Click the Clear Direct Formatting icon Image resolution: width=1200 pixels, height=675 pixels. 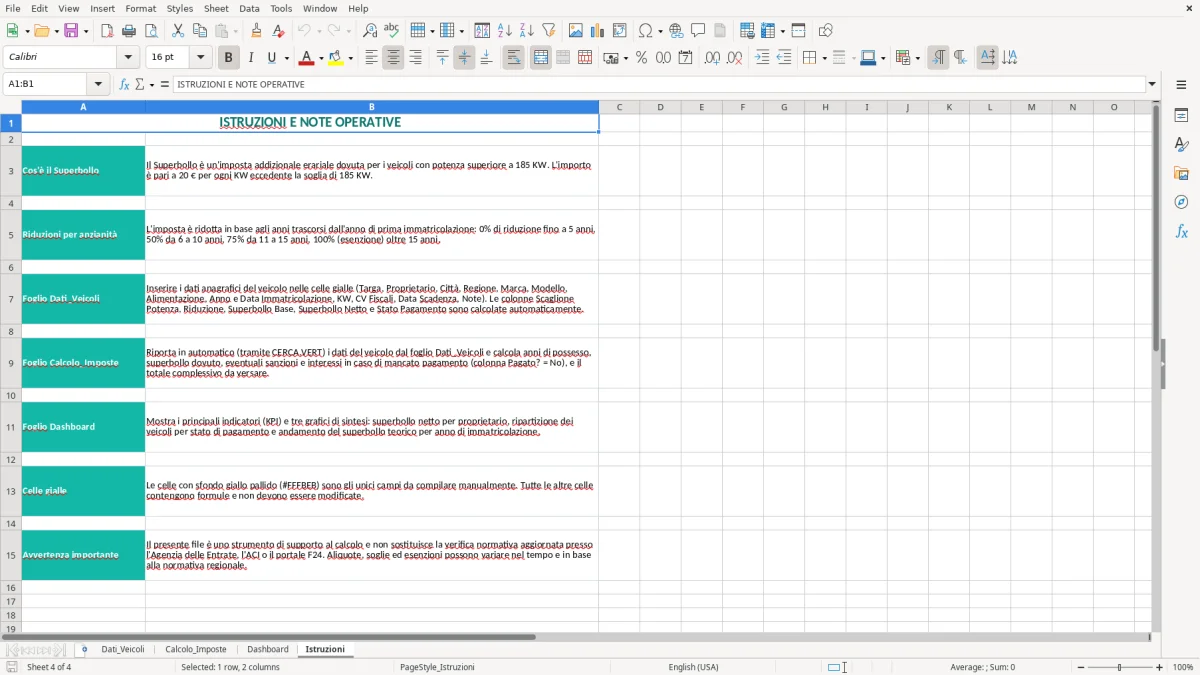(278, 31)
